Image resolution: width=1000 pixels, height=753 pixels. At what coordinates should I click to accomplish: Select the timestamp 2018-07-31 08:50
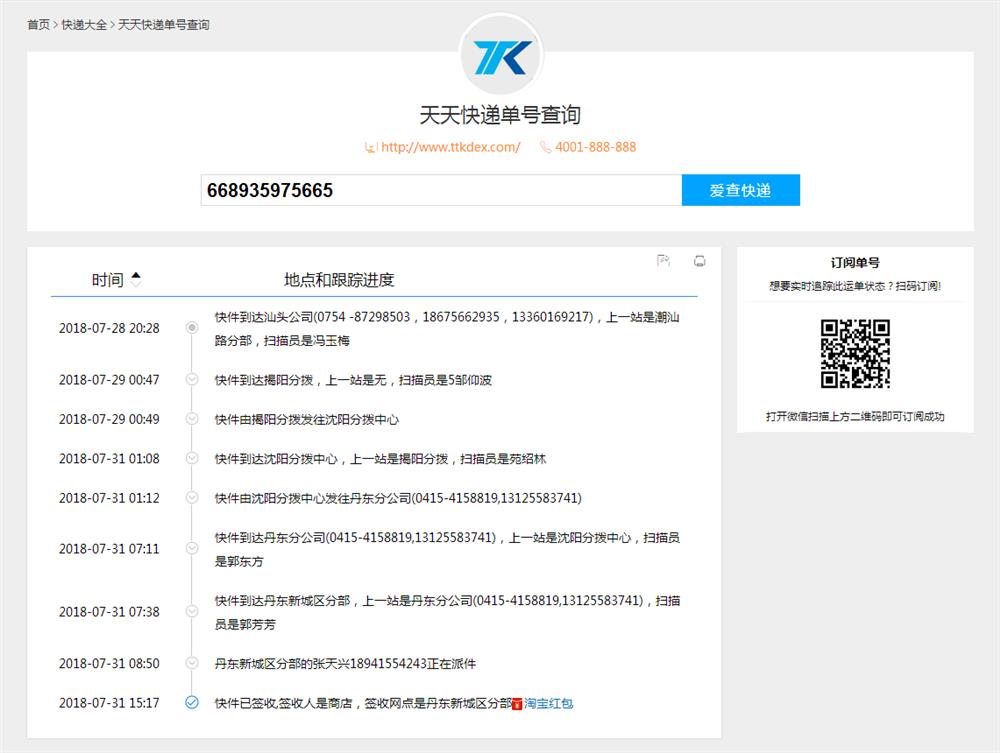pyautogui.click(x=109, y=664)
